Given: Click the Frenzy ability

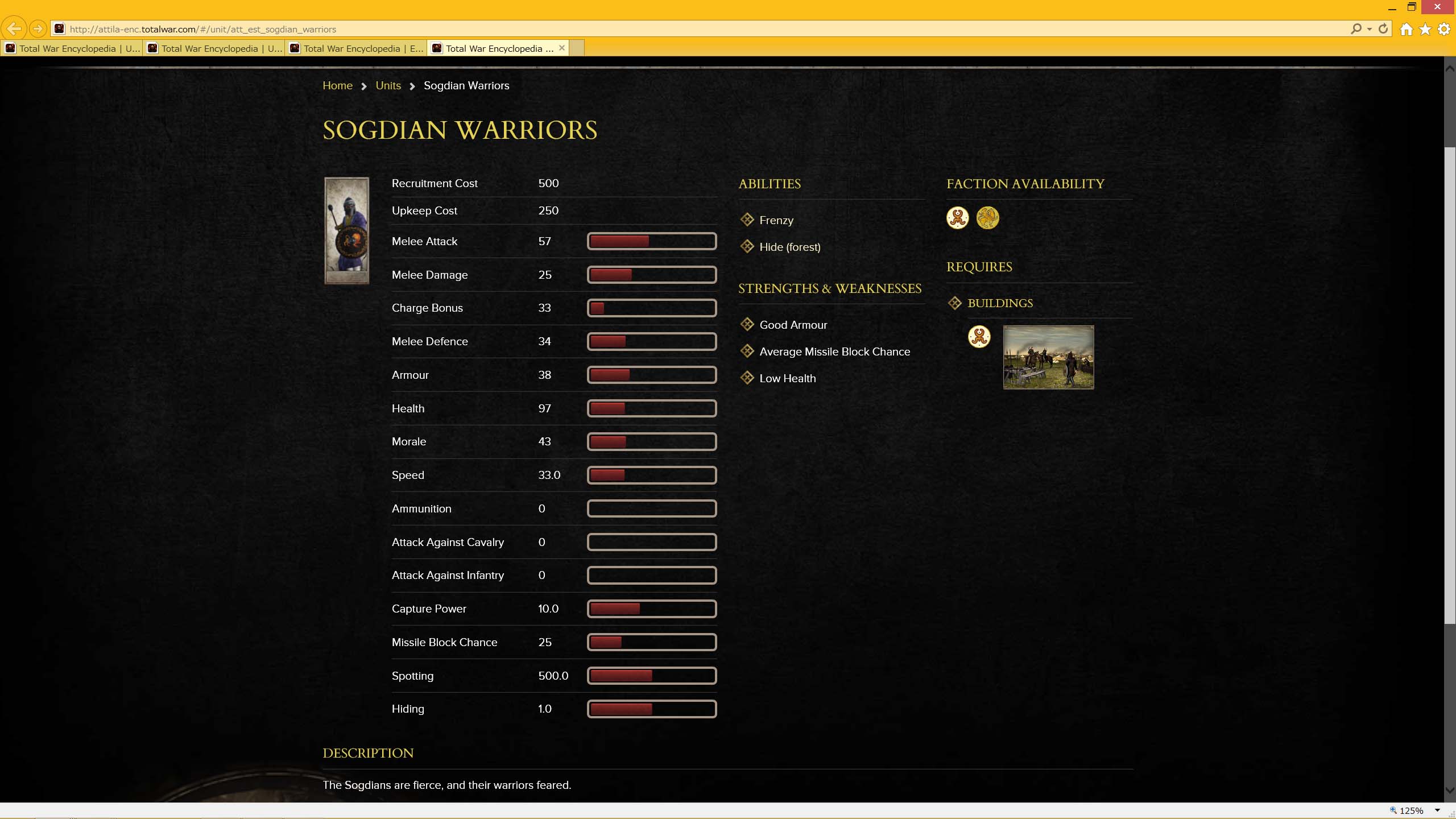Looking at the screenshot, I should click(x=776, y=220).
